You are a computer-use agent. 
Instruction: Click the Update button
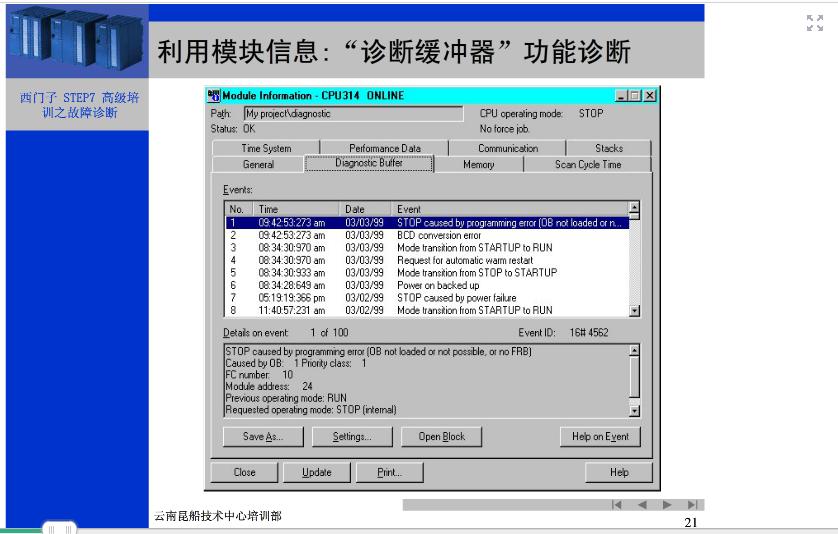317,473
